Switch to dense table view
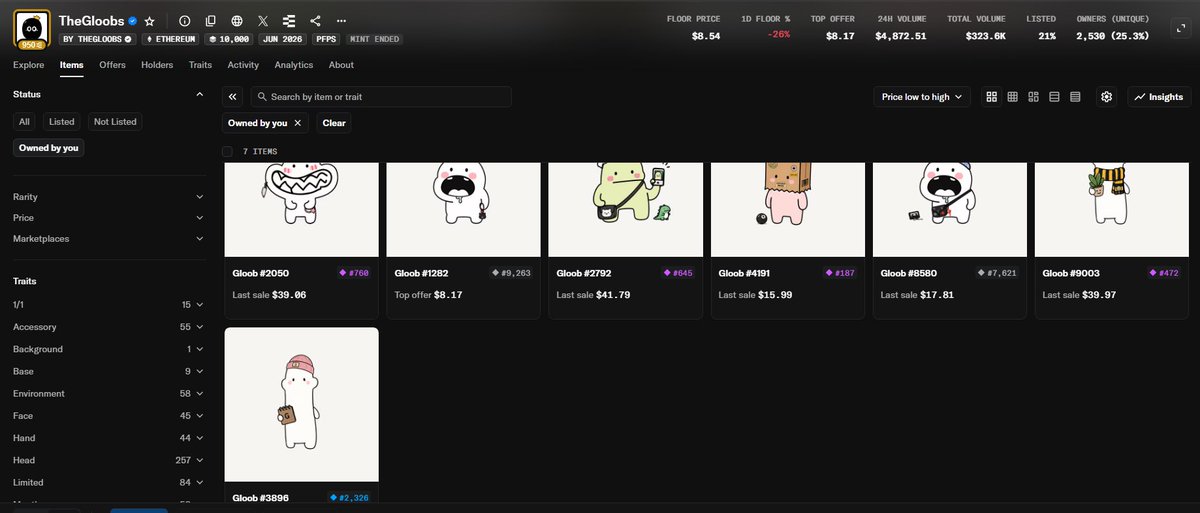This screenshot has height=513, width=1200. click(x=1075, y=97)
